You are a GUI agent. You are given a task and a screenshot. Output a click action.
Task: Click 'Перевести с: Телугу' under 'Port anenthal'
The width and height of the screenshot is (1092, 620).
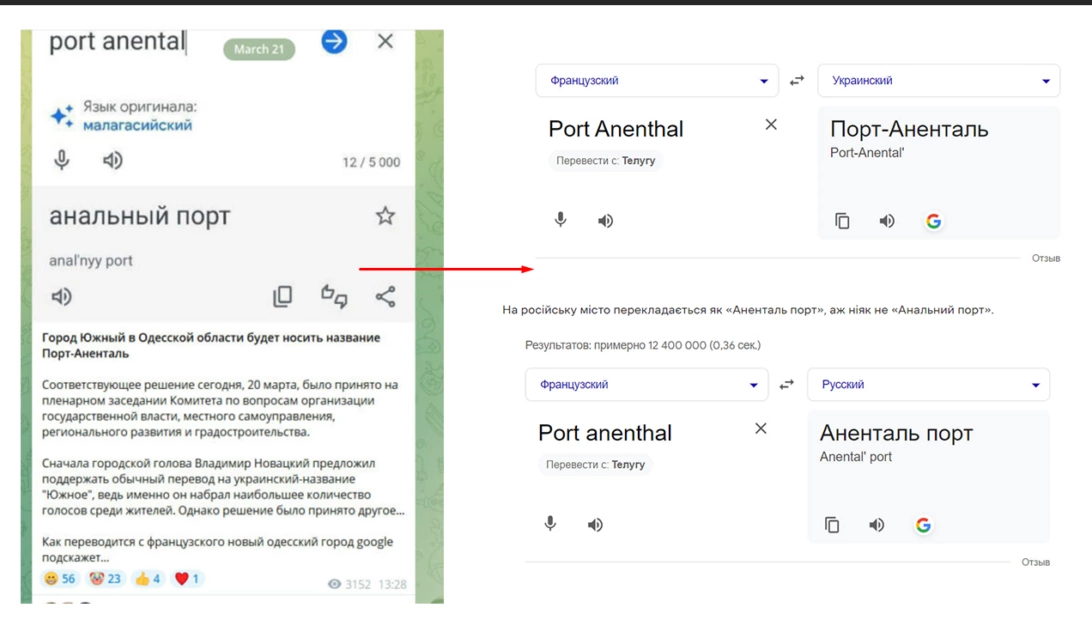click(x=595, y=465)
